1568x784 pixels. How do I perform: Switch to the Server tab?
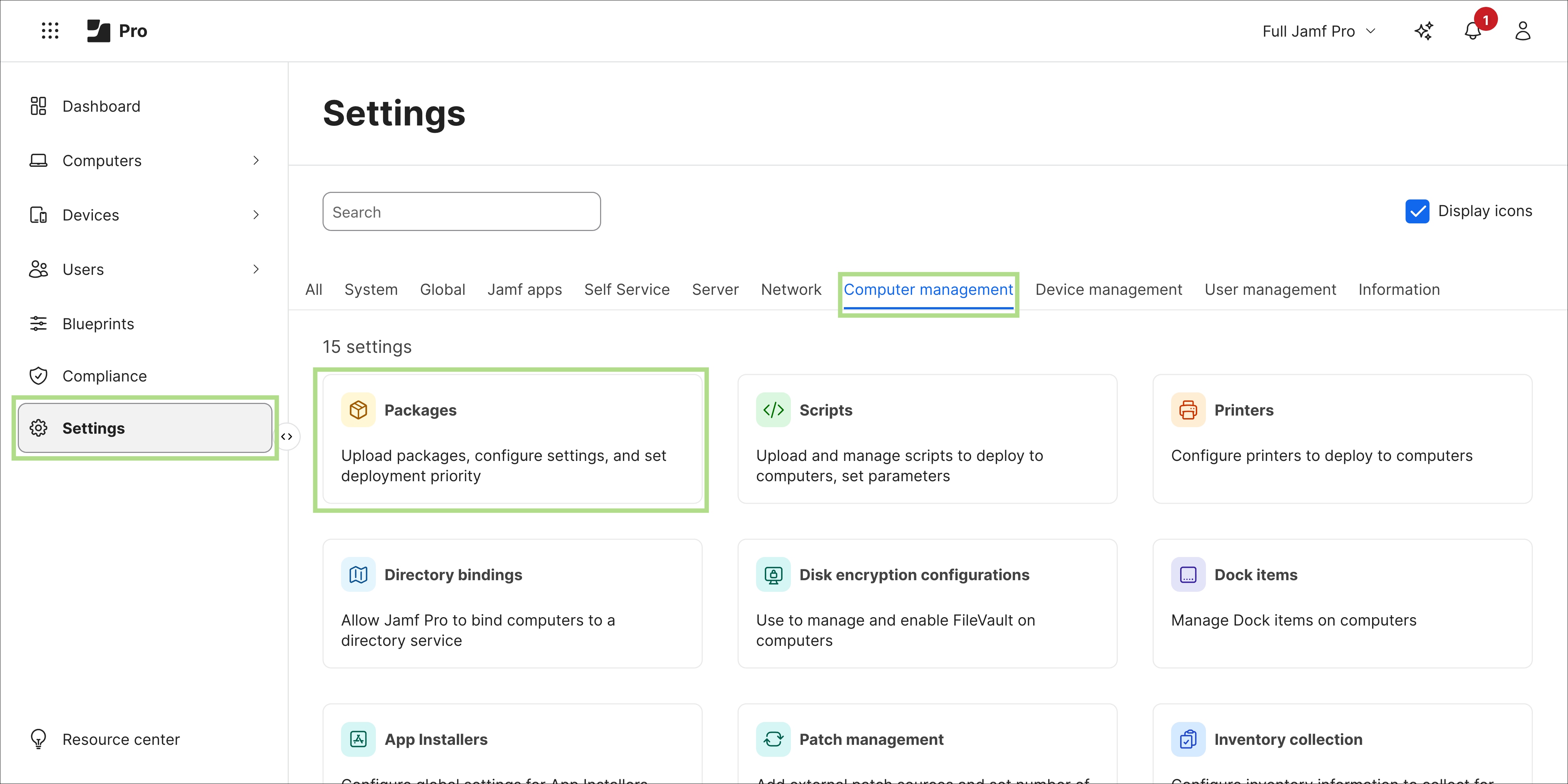pos(715,289)
